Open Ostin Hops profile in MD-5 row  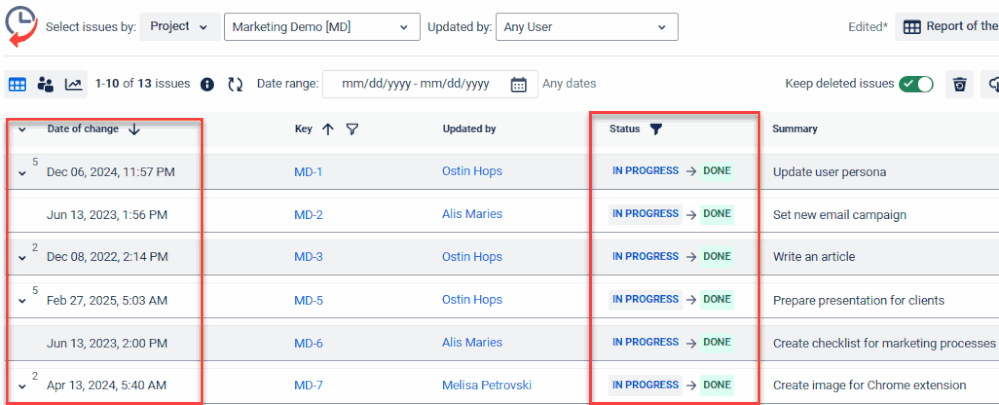472,299
